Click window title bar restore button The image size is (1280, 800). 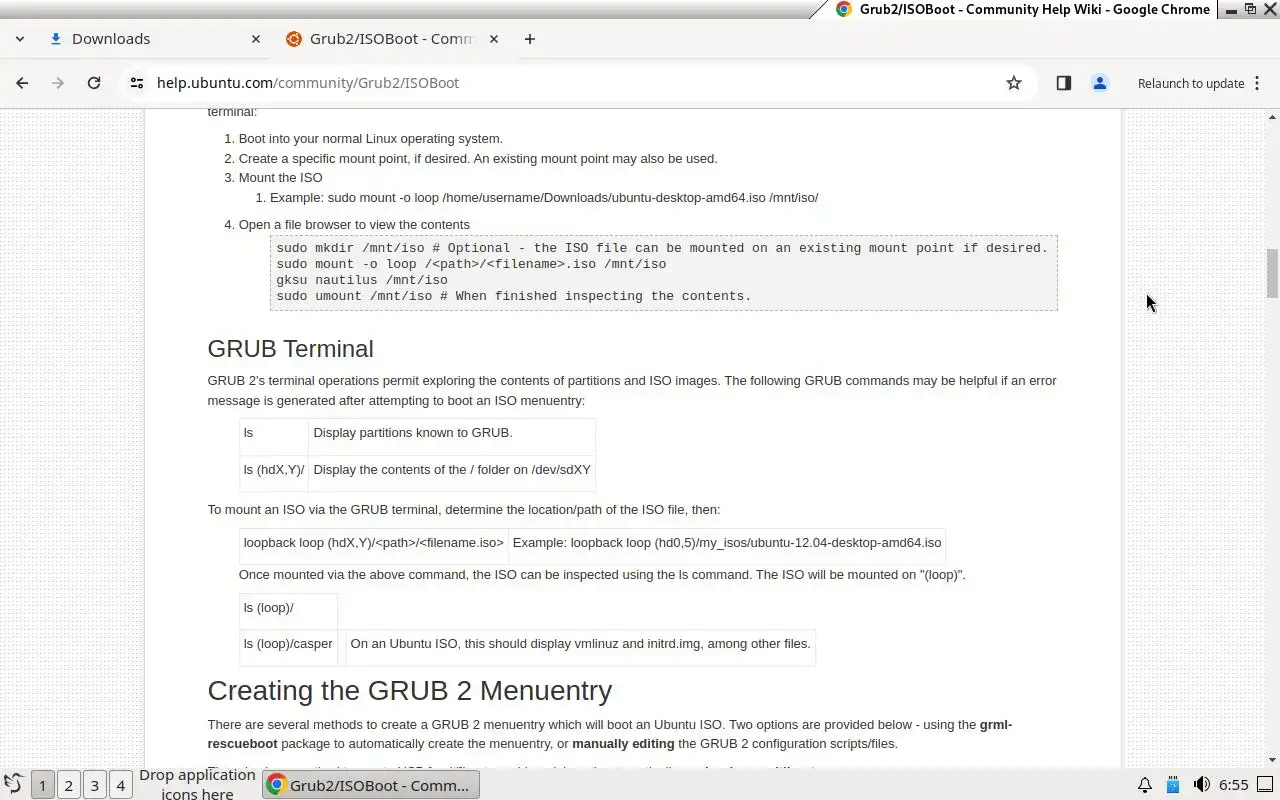coord(1250,9)
